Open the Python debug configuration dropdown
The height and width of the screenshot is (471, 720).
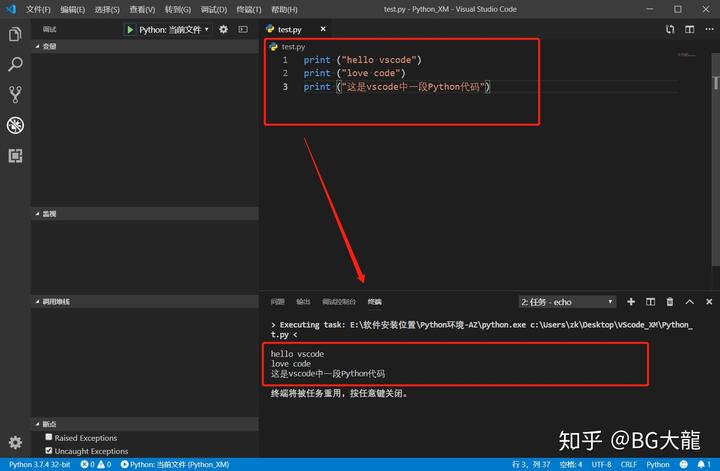(174, 30)
